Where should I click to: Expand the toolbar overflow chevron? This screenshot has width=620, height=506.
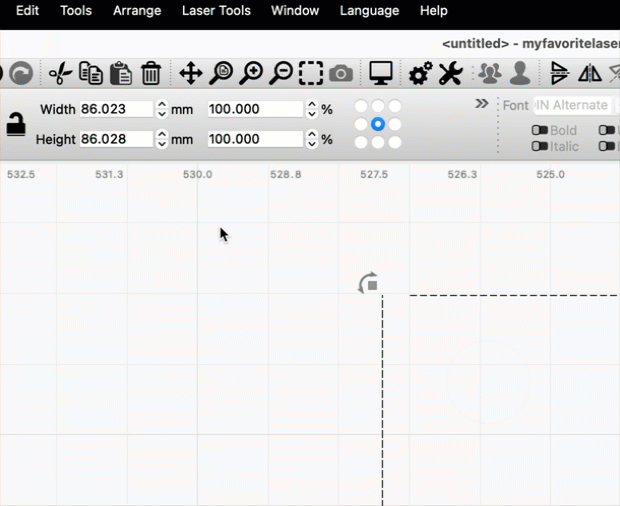tap(482, 104)
